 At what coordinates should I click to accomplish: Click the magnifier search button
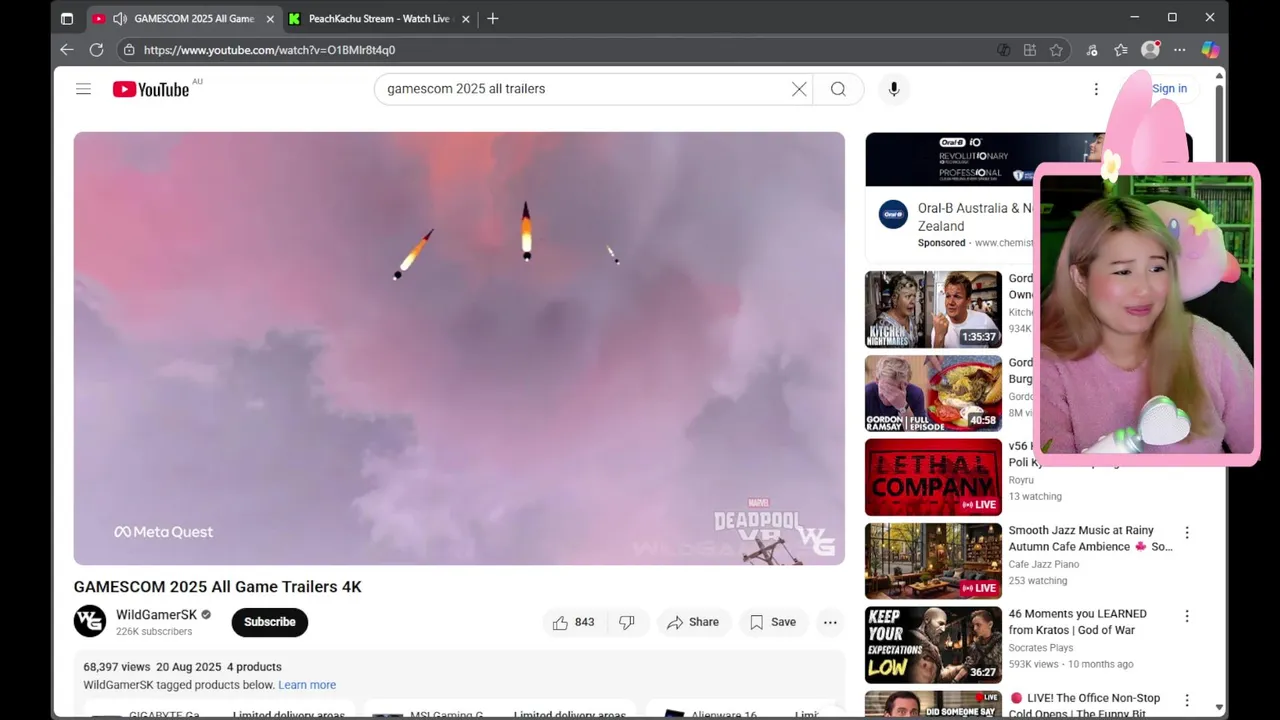click(x=838, y=89)
